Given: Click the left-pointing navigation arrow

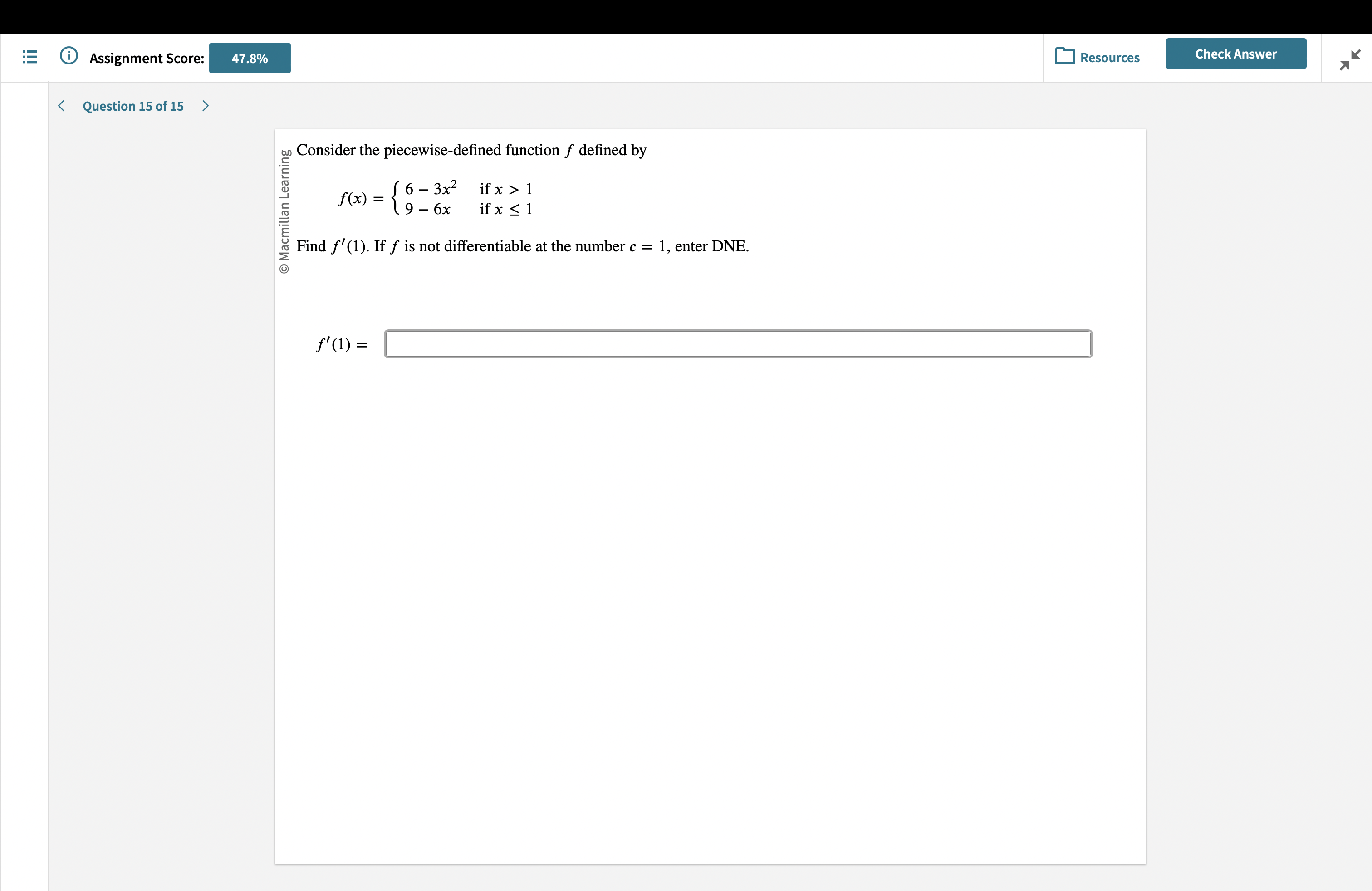Looking at the screenshot, I should coord(61,105).
